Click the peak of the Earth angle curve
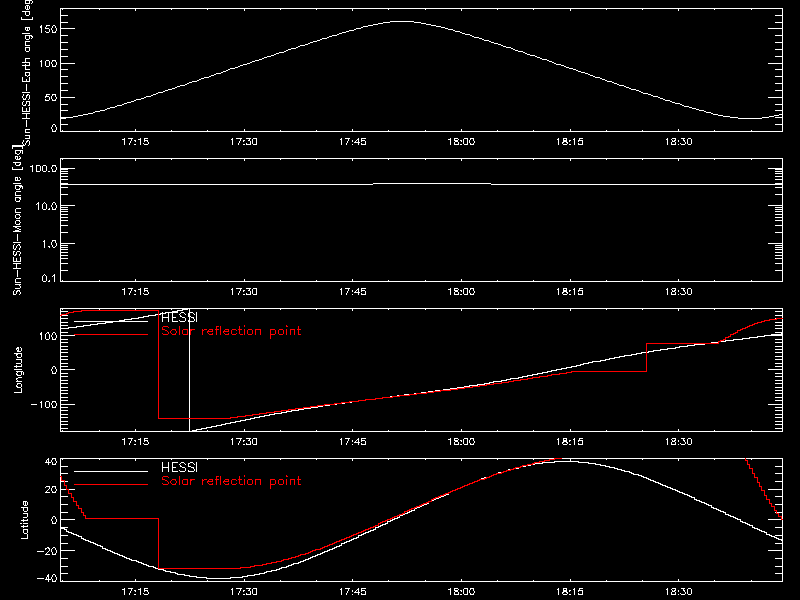The width and height of the screenshot is (800, 600). (403, 21)
